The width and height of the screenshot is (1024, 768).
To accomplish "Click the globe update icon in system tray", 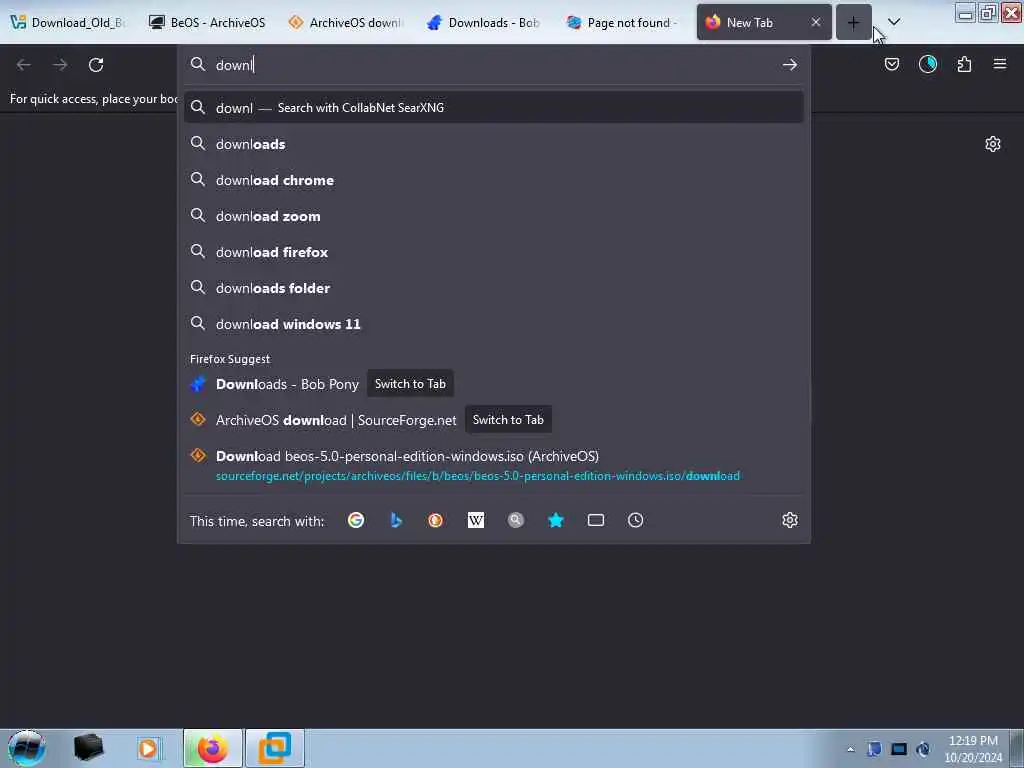I will (x=923, y=749).
